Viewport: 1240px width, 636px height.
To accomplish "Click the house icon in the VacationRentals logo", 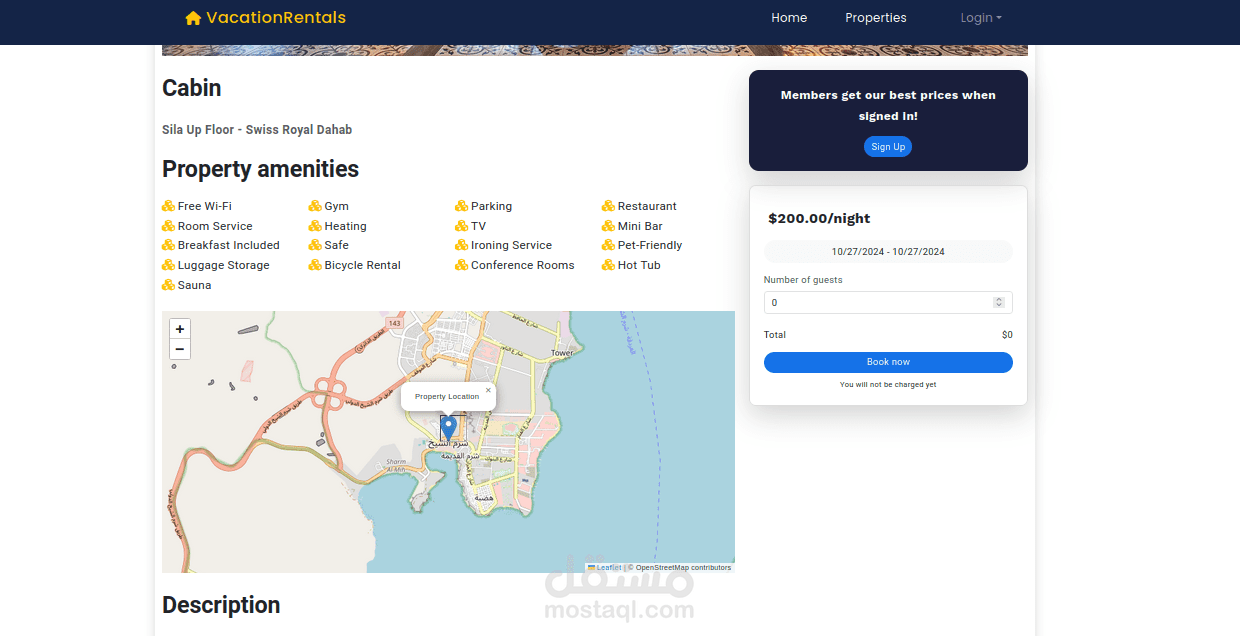I will (193, 18).
